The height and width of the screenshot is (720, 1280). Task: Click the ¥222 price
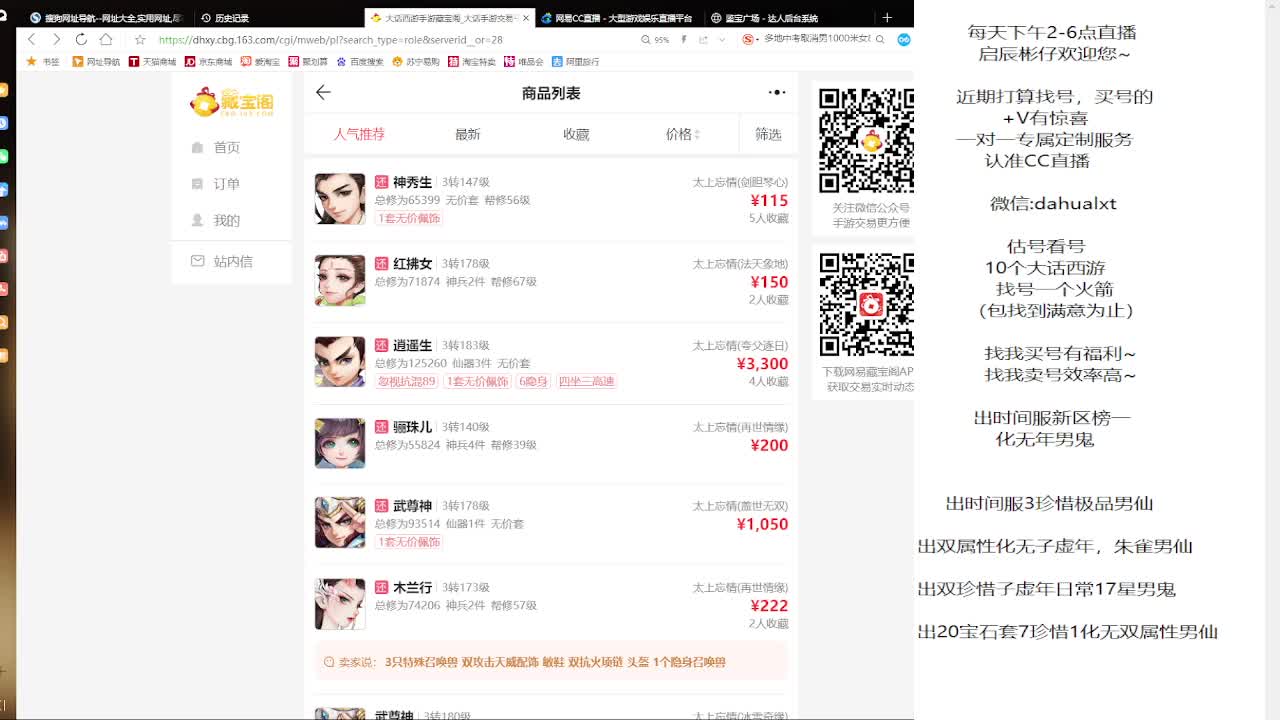click(769, 605)
